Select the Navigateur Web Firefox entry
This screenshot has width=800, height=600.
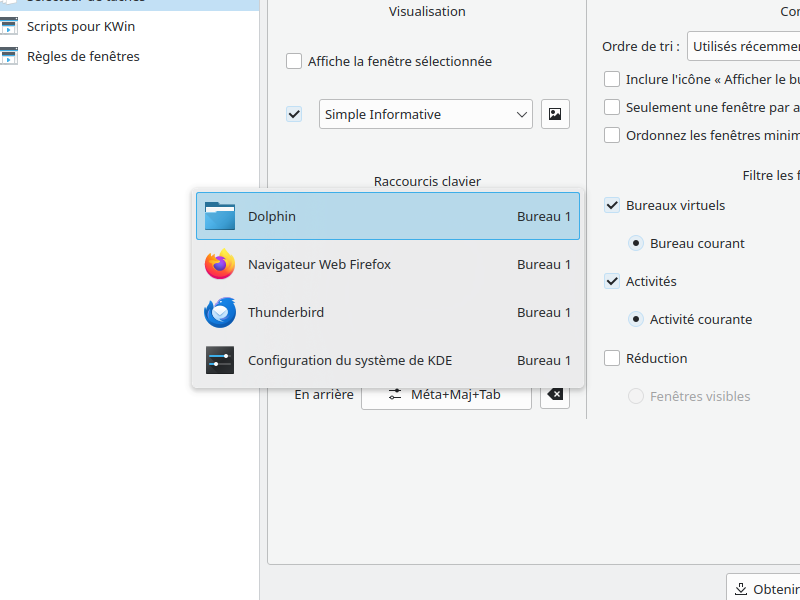388,264
